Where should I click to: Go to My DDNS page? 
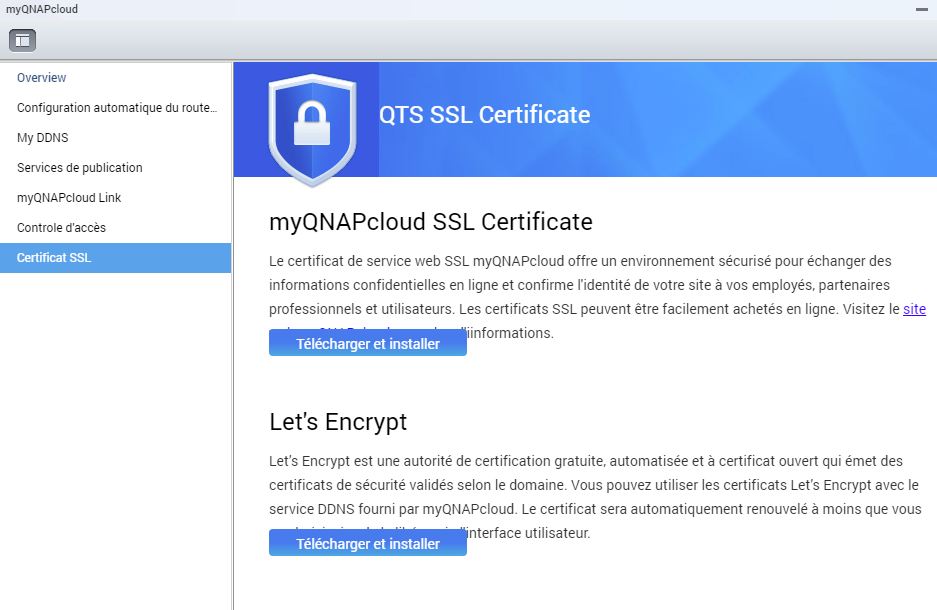coord(43,138)
